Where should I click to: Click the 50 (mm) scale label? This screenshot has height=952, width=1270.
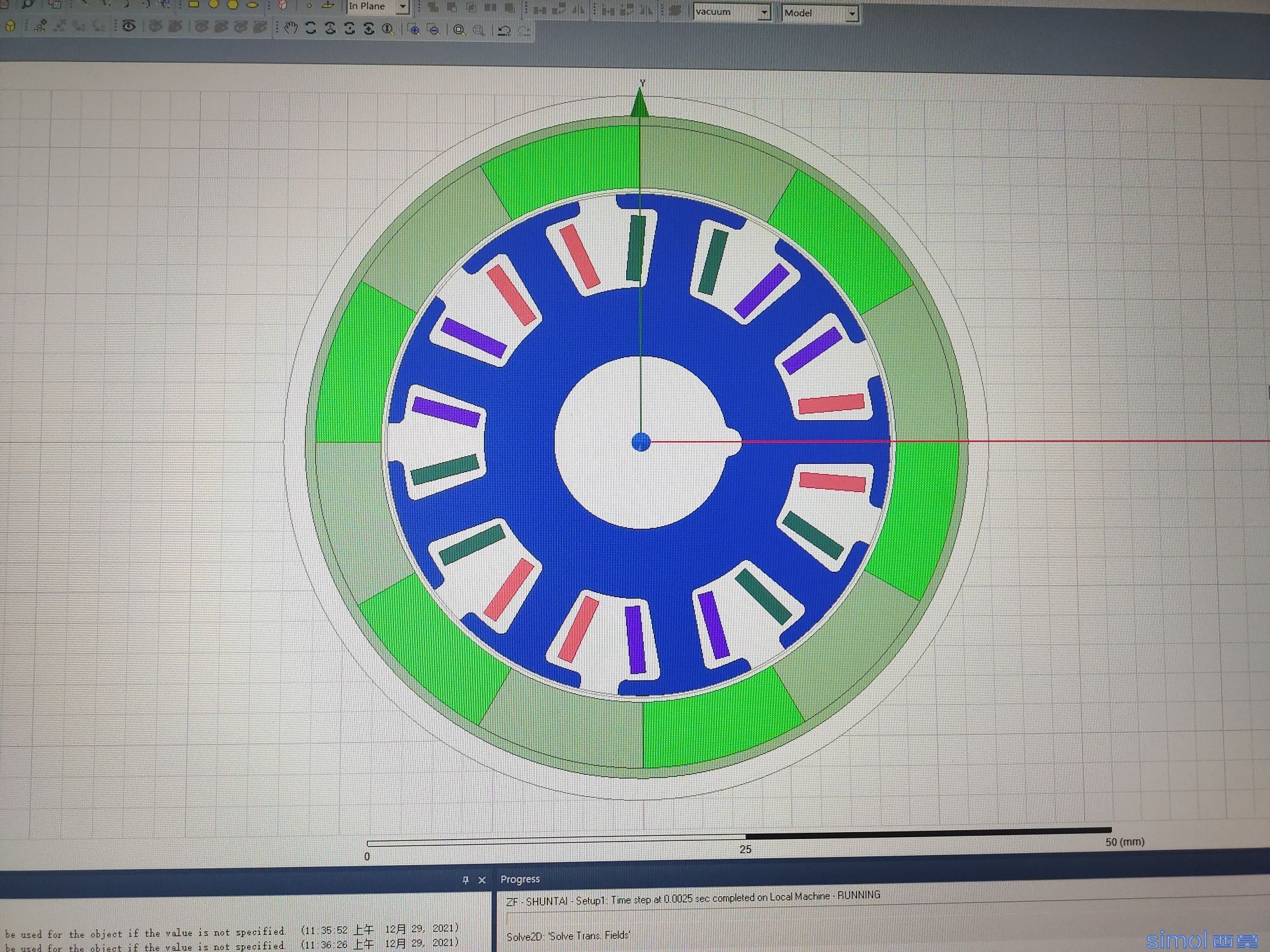[1125, 842]
